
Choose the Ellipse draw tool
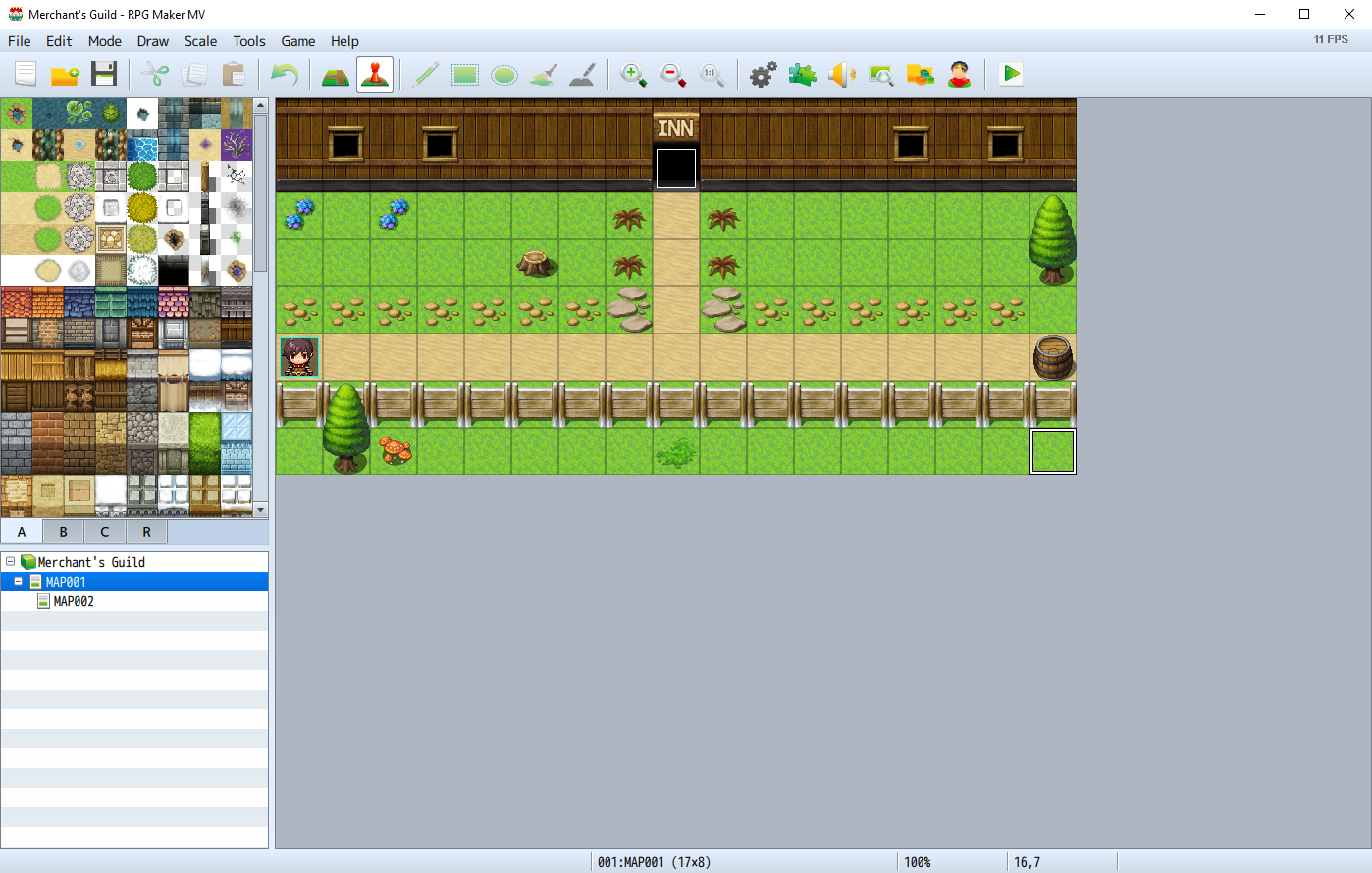504,75
